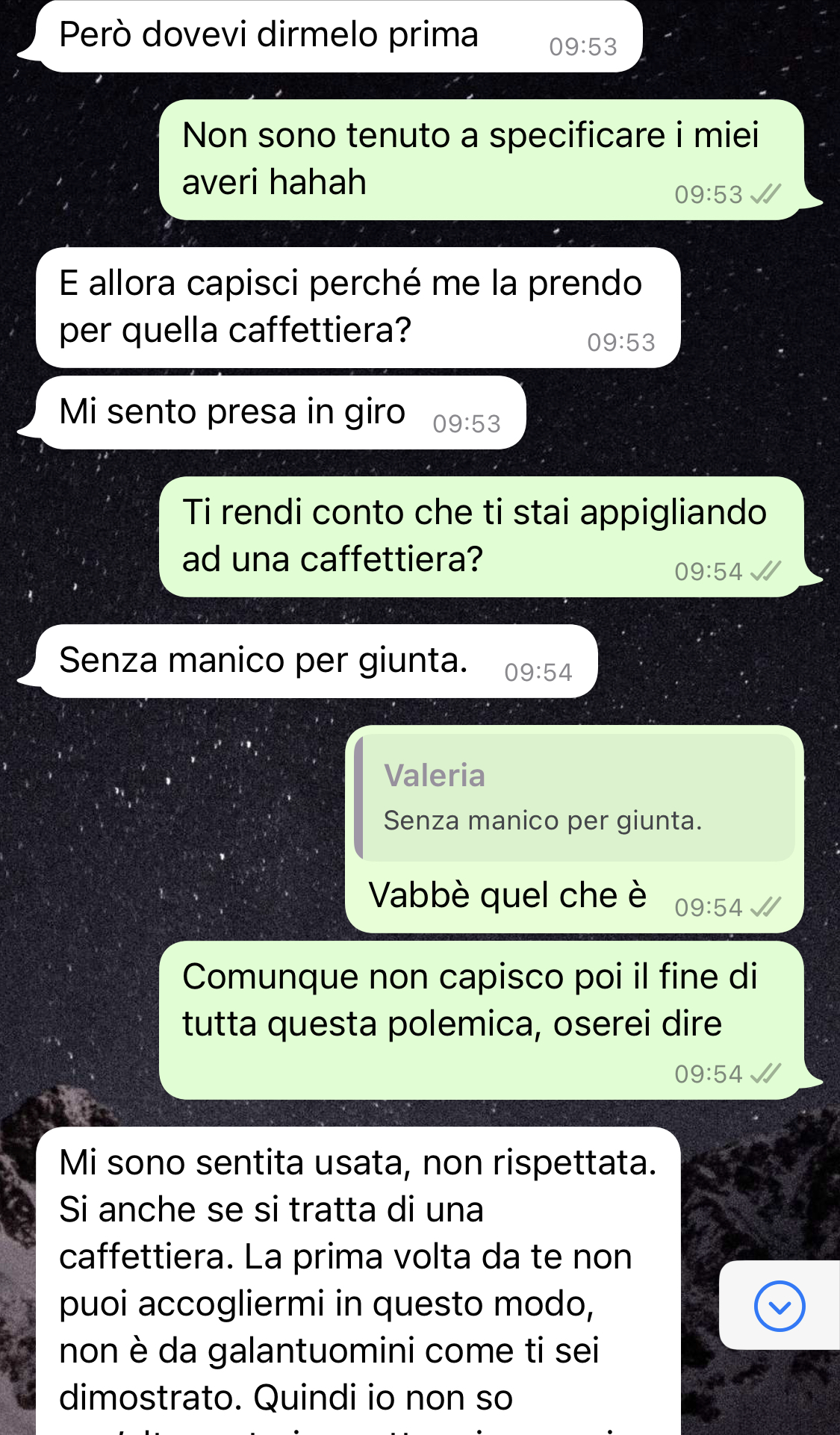Select the 'Ti rendi conto' outgoing message
840x1435 pixels.
(x=482, y=537)
